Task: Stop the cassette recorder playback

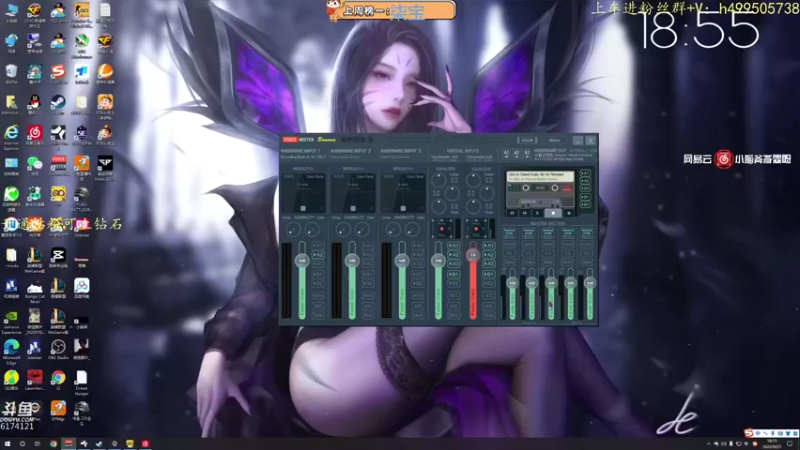Action: [553, 213]
